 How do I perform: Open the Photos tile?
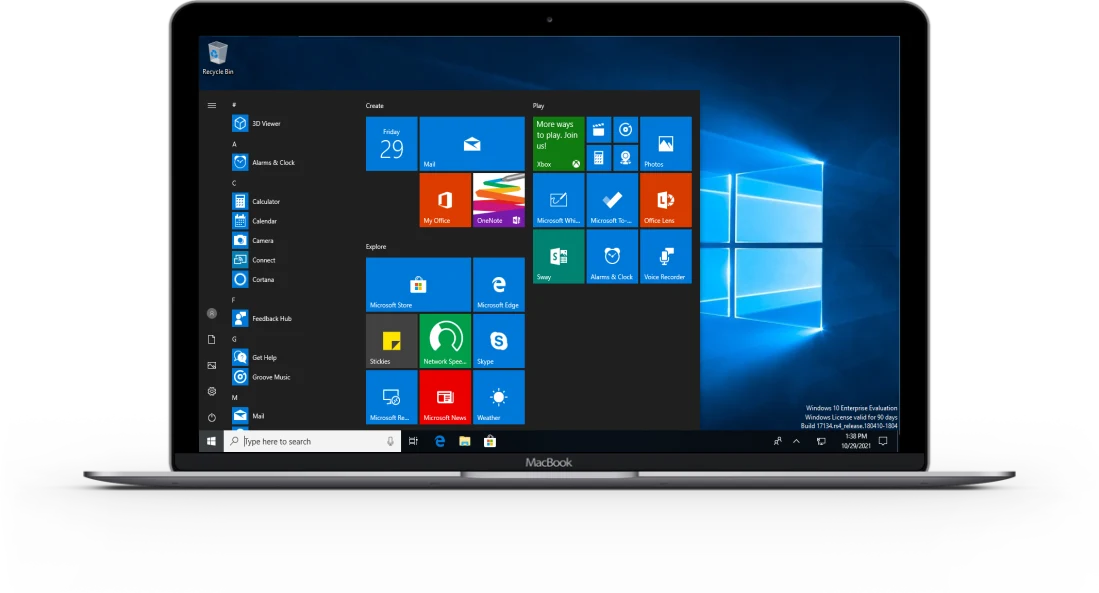666,144
